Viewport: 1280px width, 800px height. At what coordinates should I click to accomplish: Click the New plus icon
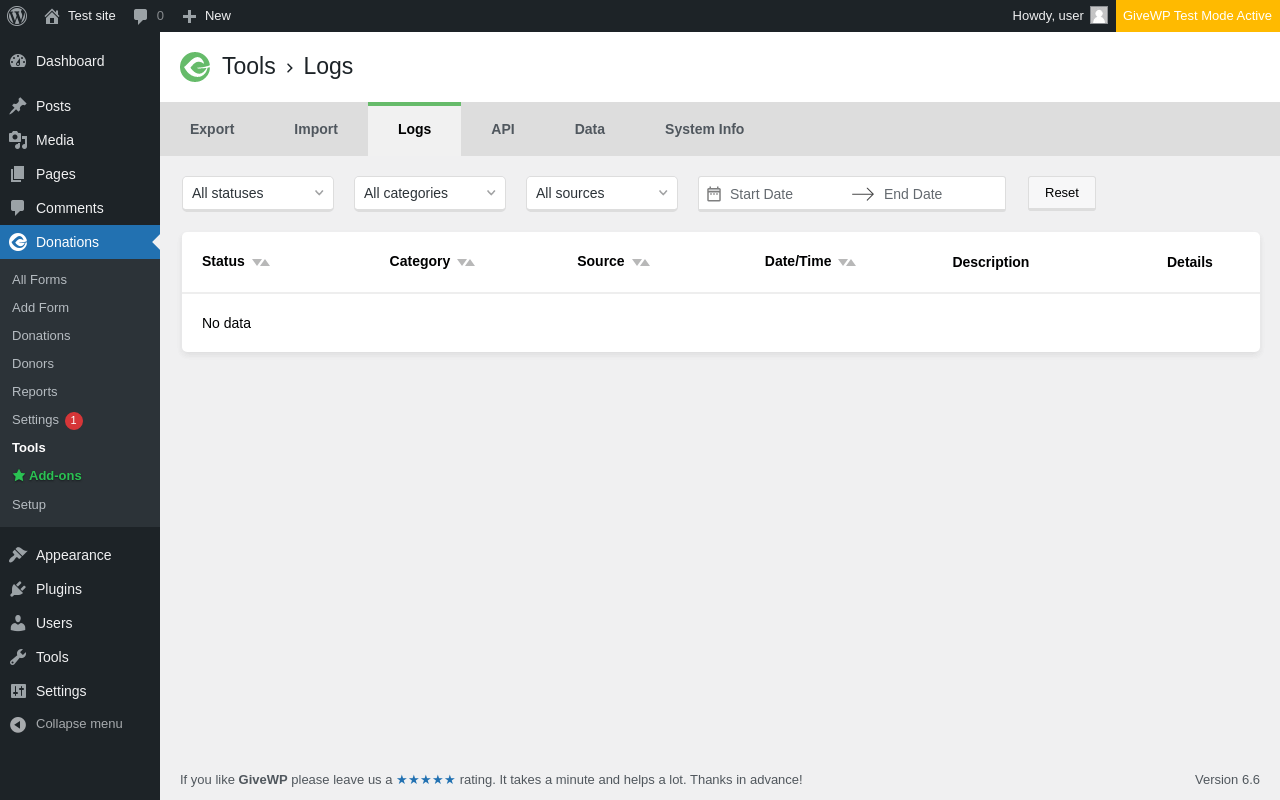point(189,16)
